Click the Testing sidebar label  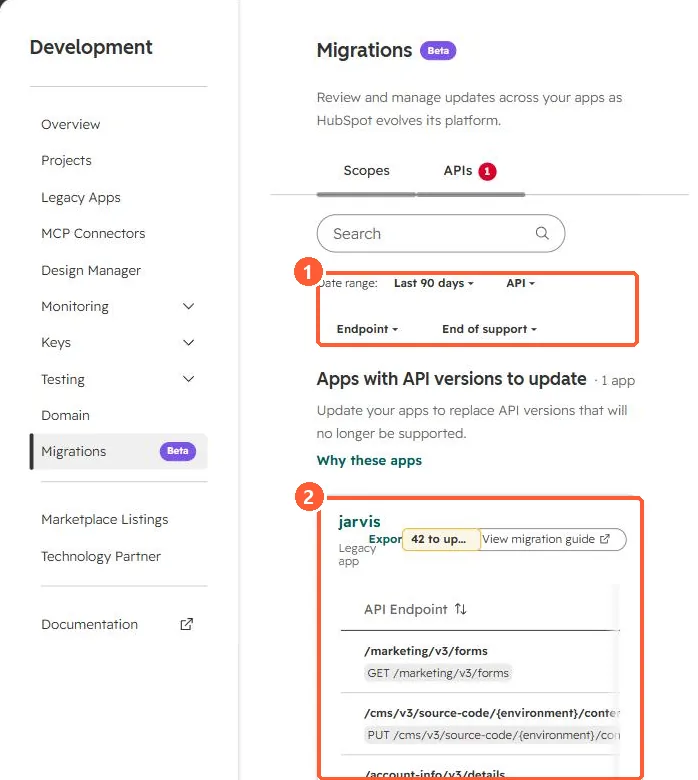click(x=63, y=379)
